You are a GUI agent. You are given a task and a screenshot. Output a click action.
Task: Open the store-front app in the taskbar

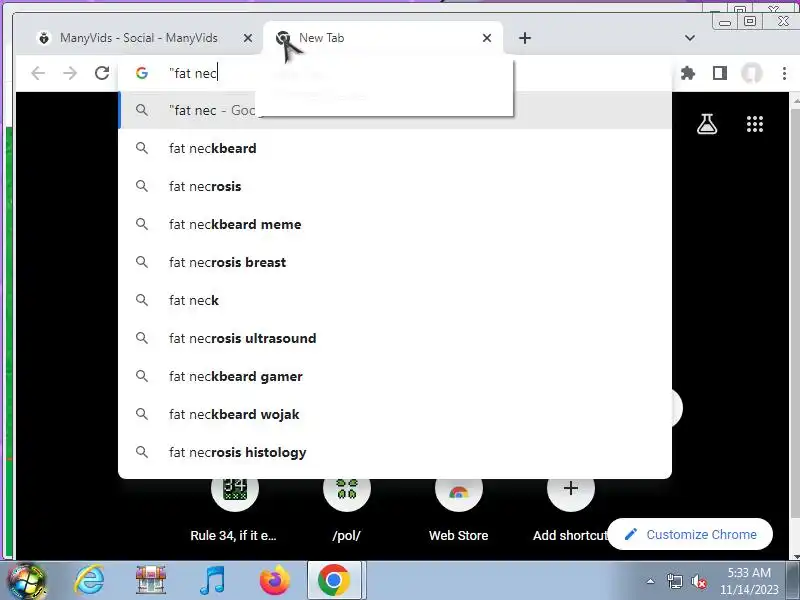click(x=151, y=581)
